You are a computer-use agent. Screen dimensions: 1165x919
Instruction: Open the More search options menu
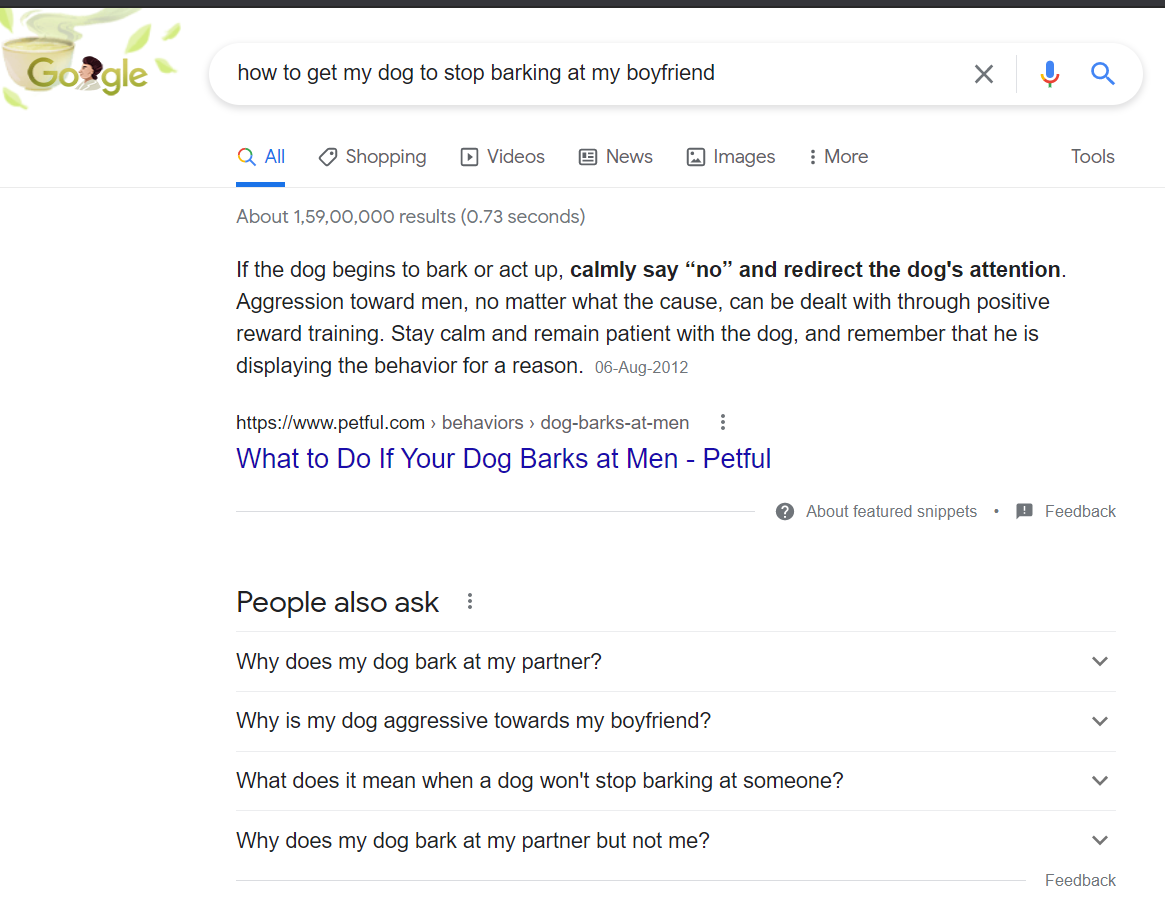point(838,157)
